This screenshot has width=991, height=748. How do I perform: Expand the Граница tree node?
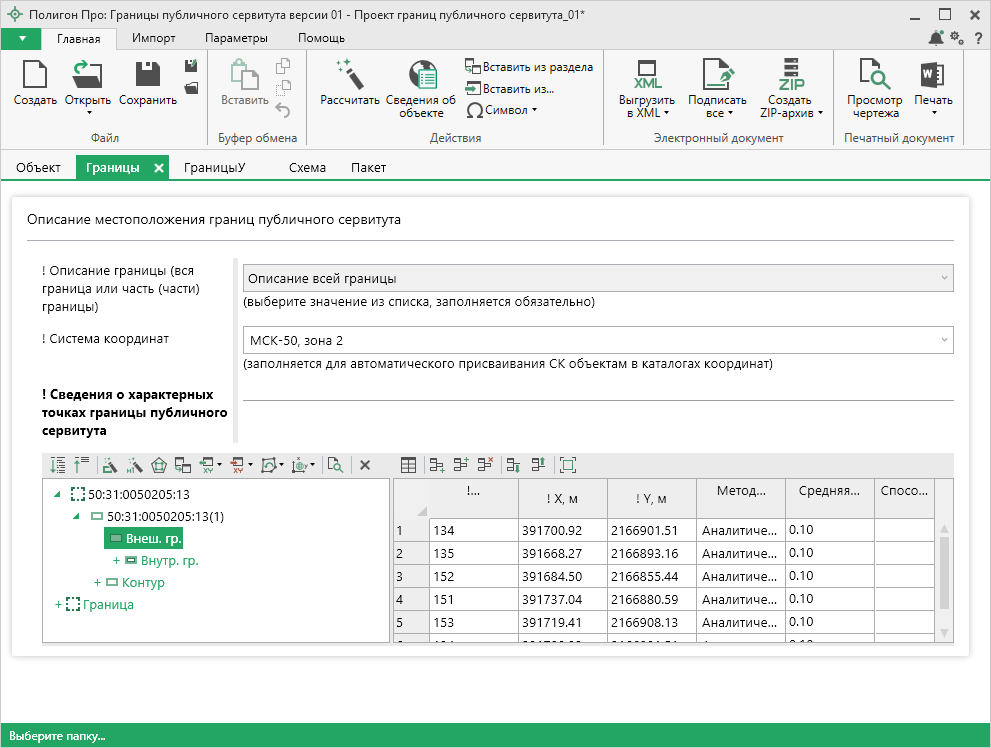(x=58, y=605)
